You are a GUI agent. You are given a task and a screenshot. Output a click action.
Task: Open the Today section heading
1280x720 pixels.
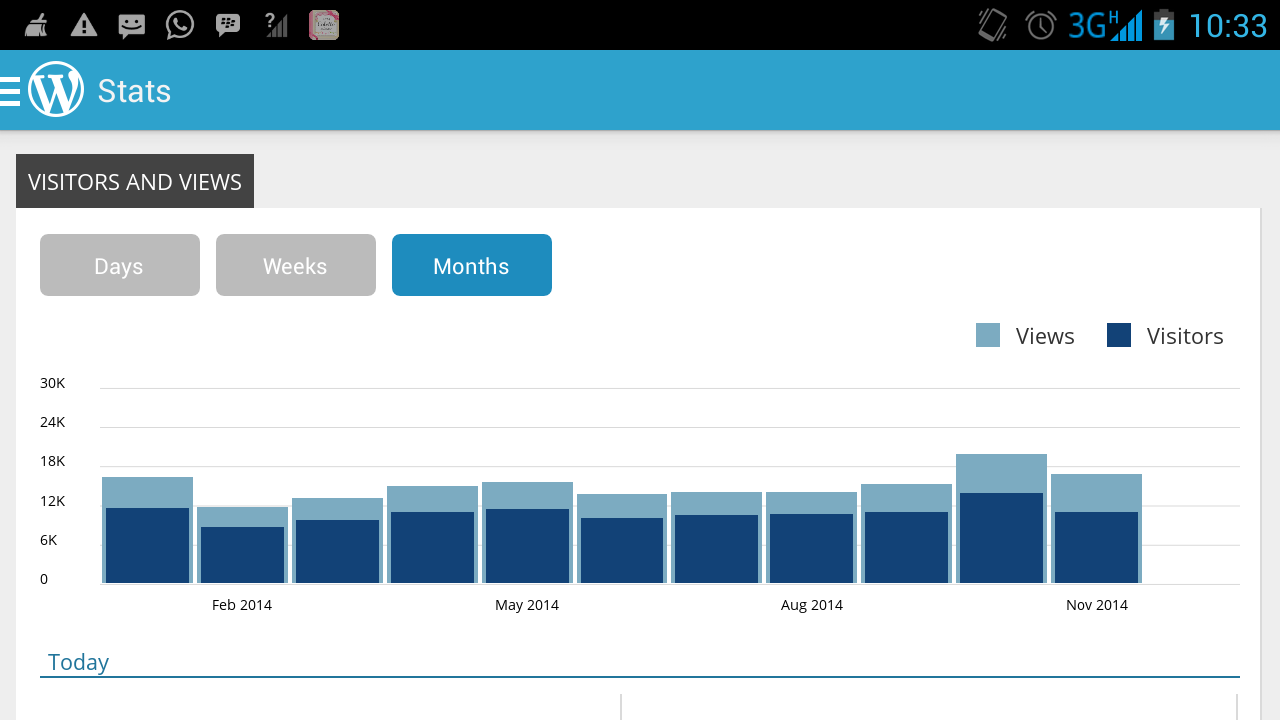tap(78, 662)
